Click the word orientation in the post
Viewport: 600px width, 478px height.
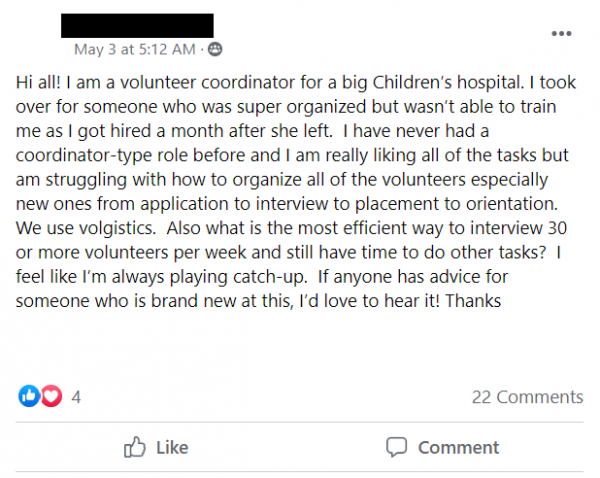512,204
